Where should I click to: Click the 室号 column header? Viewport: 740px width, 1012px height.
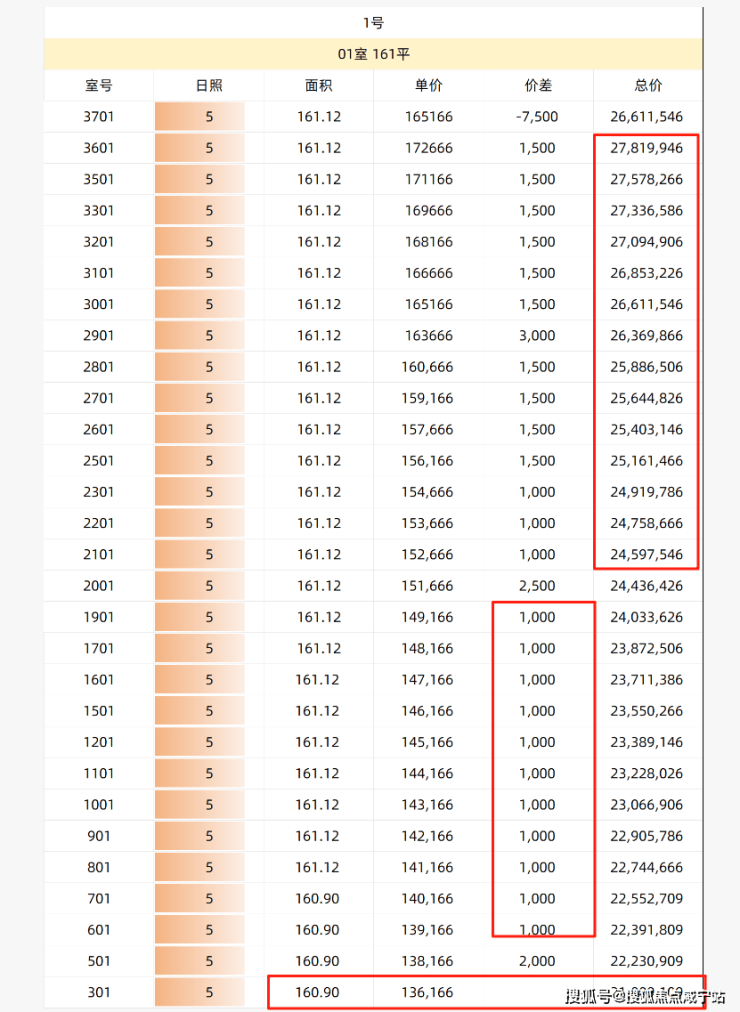[99, 86]
